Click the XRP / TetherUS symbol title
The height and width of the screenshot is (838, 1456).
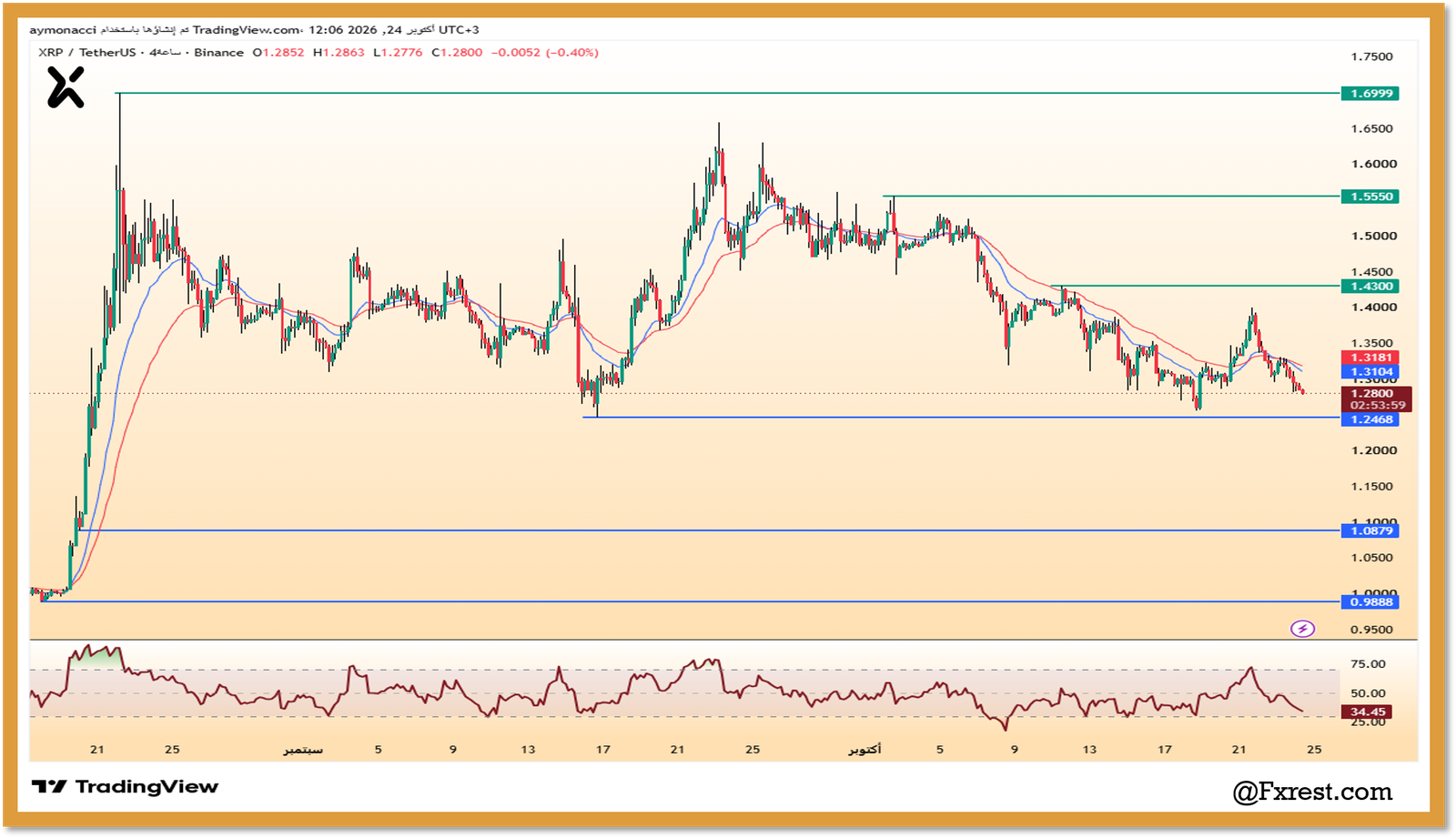(x=87, y=53)
